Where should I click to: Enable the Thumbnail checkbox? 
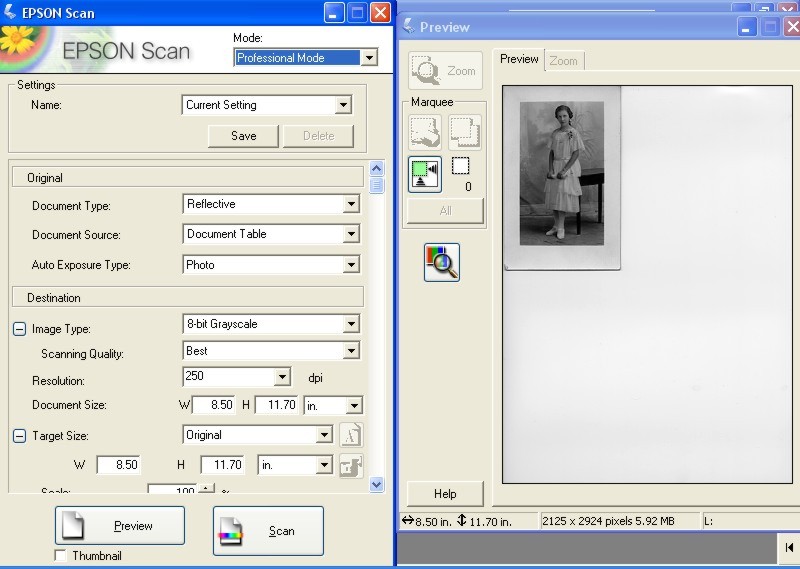(x=61, y=556)
